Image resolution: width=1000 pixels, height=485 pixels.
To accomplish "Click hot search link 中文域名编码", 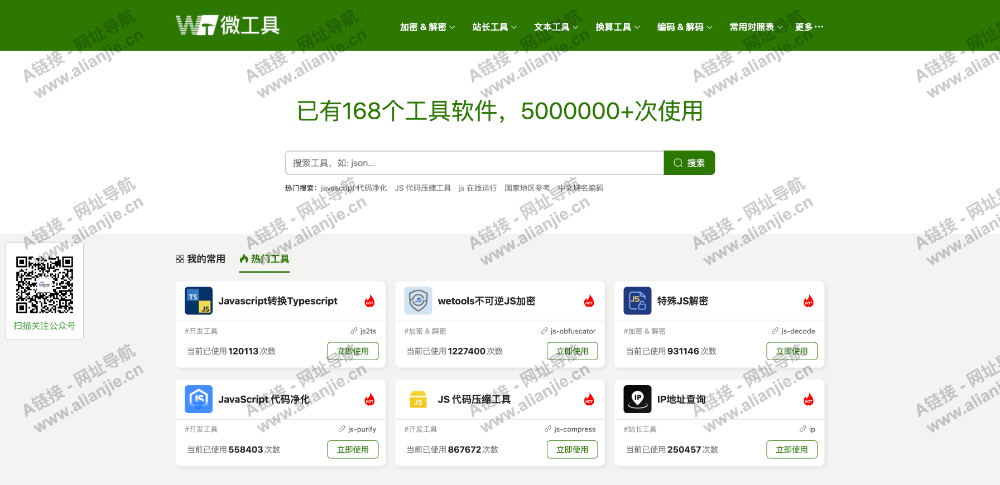I will 580,188.
